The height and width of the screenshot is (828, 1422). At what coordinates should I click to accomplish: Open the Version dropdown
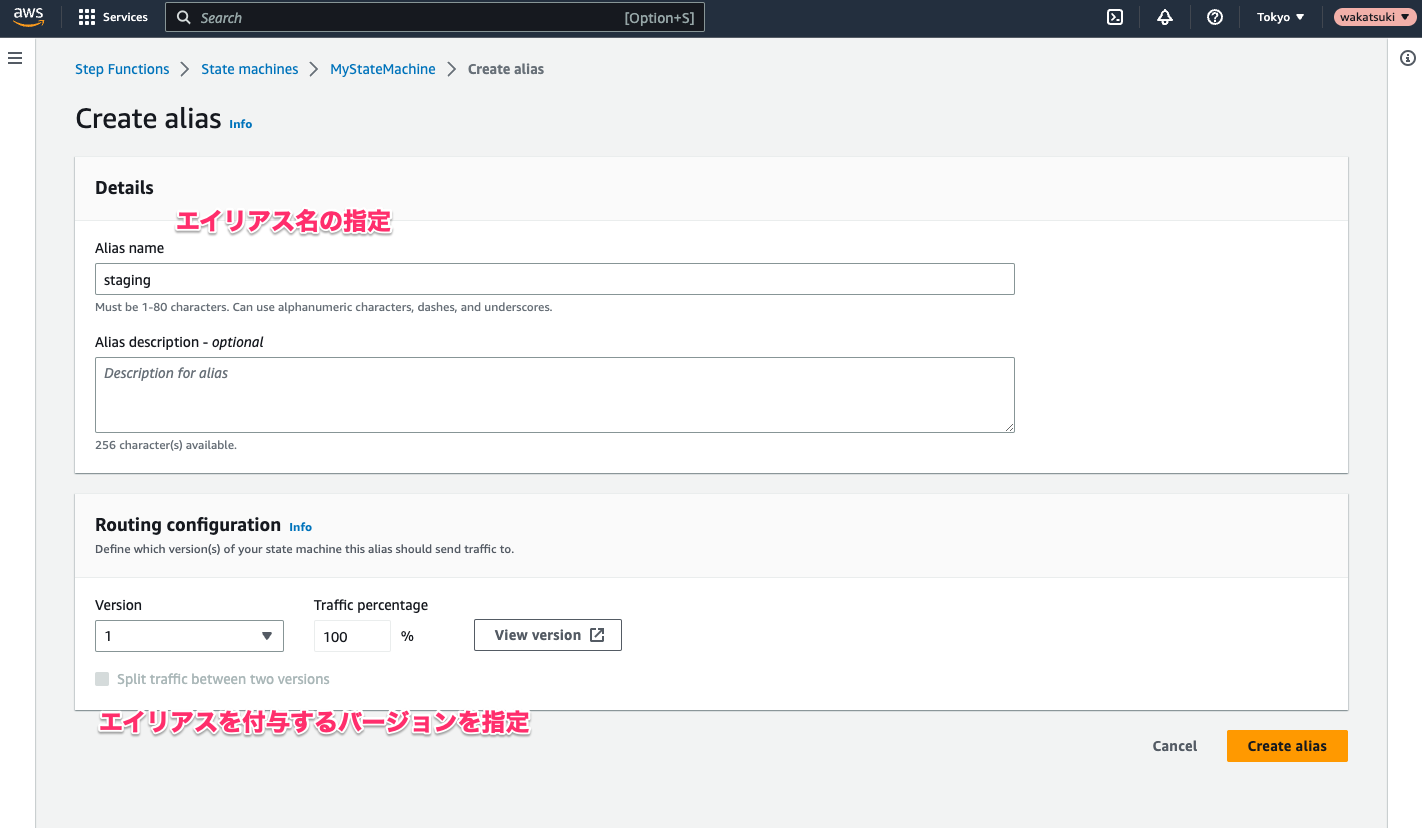click(x=189, y=636)
